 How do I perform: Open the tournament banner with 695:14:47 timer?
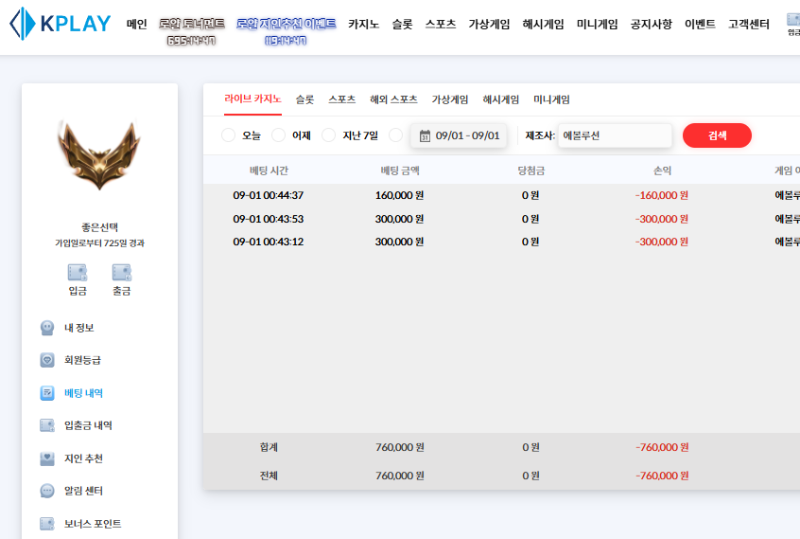coord(191,31)
